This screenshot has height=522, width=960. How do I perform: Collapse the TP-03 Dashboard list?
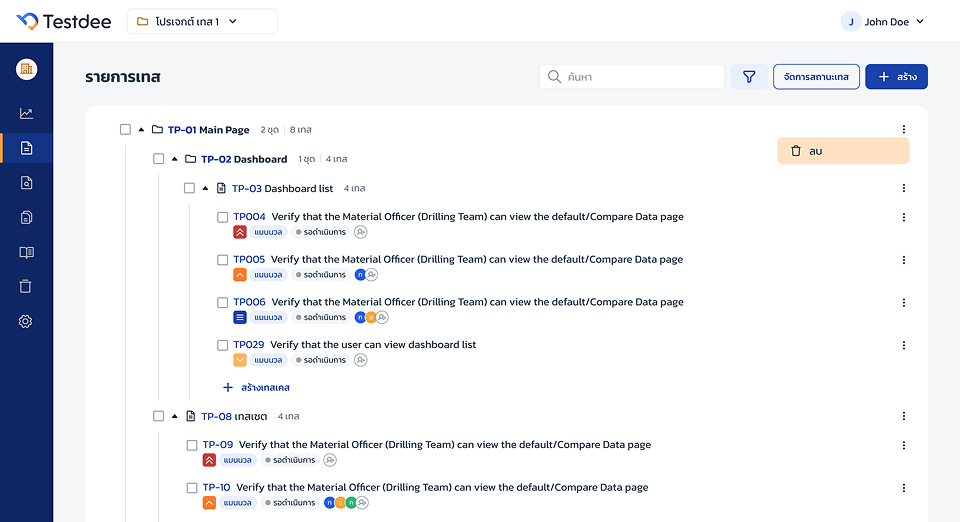pyautogui.click(x=206, y=188)
